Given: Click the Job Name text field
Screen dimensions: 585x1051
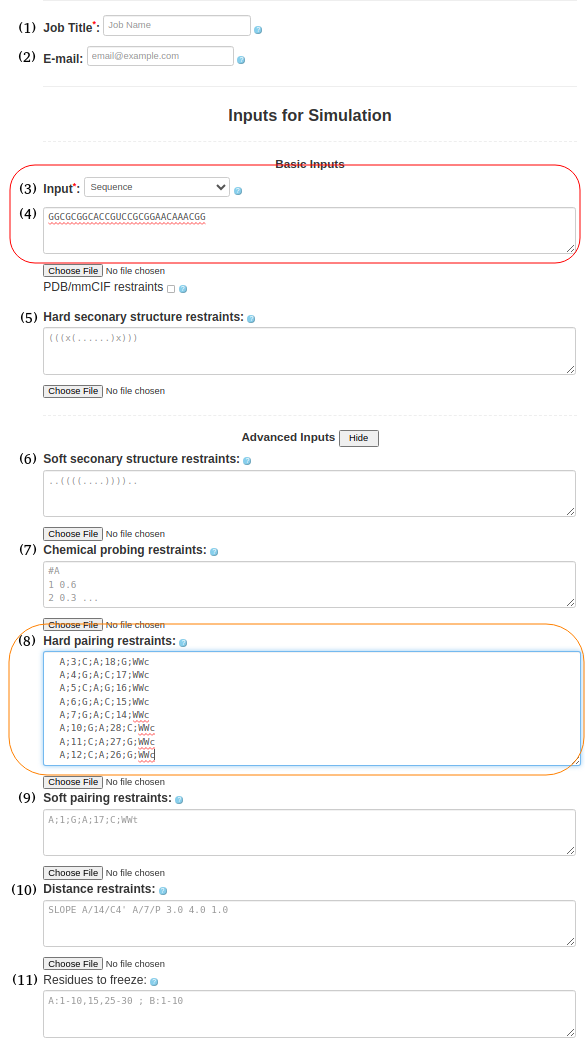Looking at the screenshot, I should [x=177, y=25].
